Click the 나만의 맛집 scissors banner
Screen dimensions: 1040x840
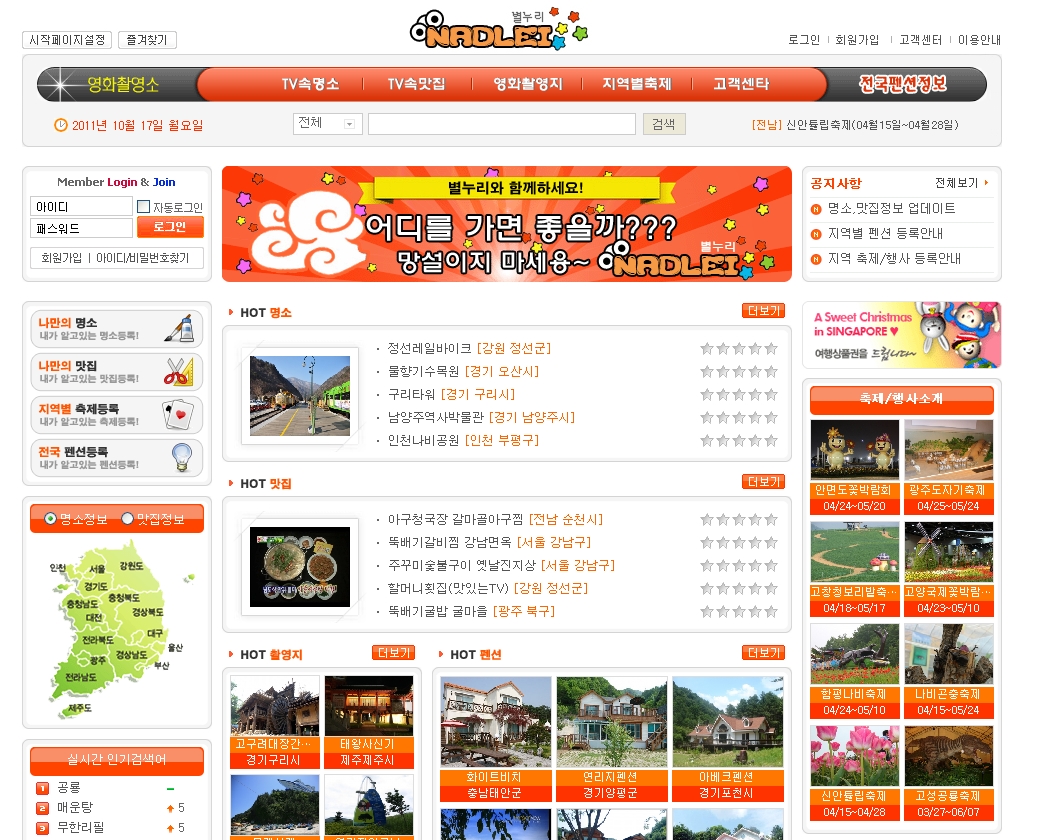(x=116, y=372)
